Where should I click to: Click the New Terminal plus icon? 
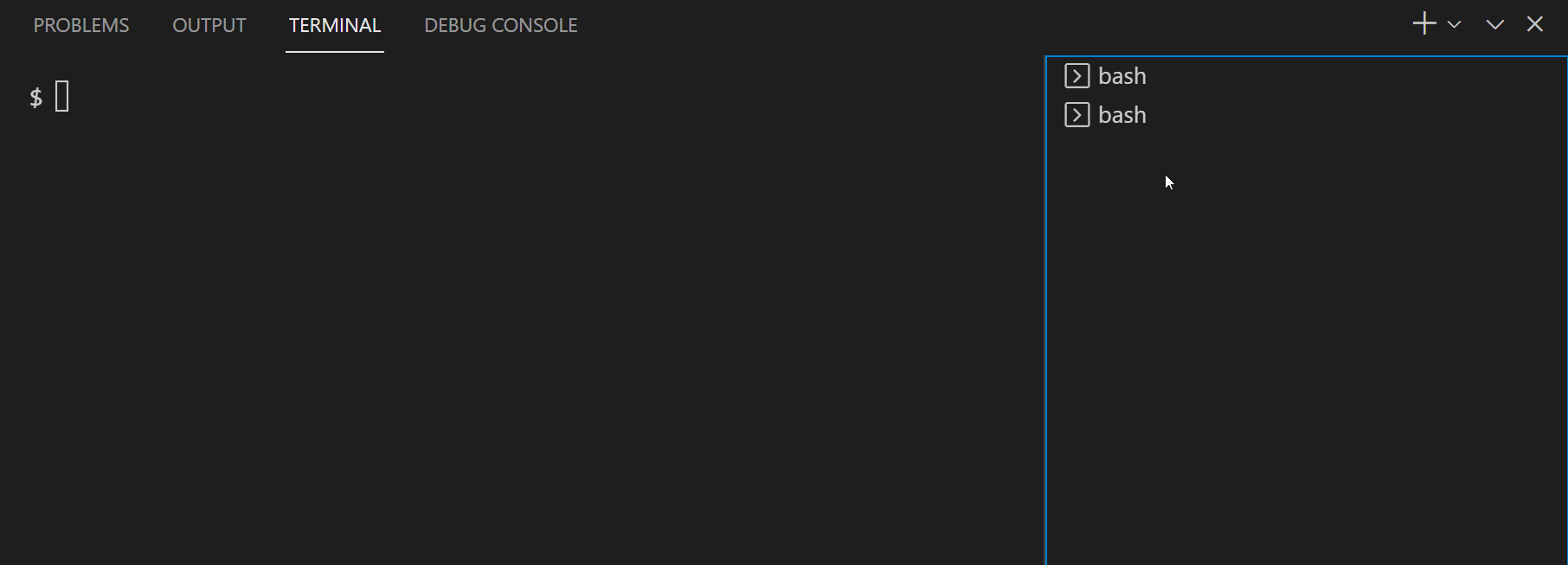1424,23
